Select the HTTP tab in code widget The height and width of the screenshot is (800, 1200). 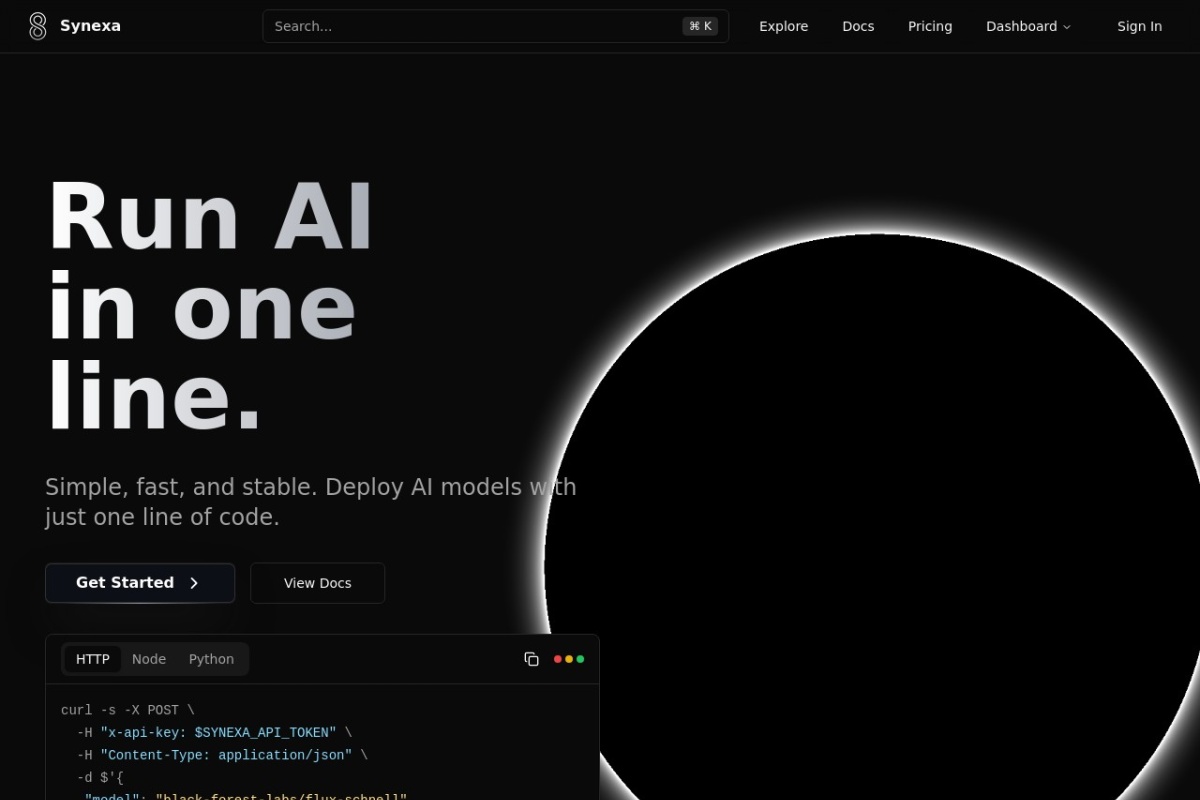click(x=93, y=659)
